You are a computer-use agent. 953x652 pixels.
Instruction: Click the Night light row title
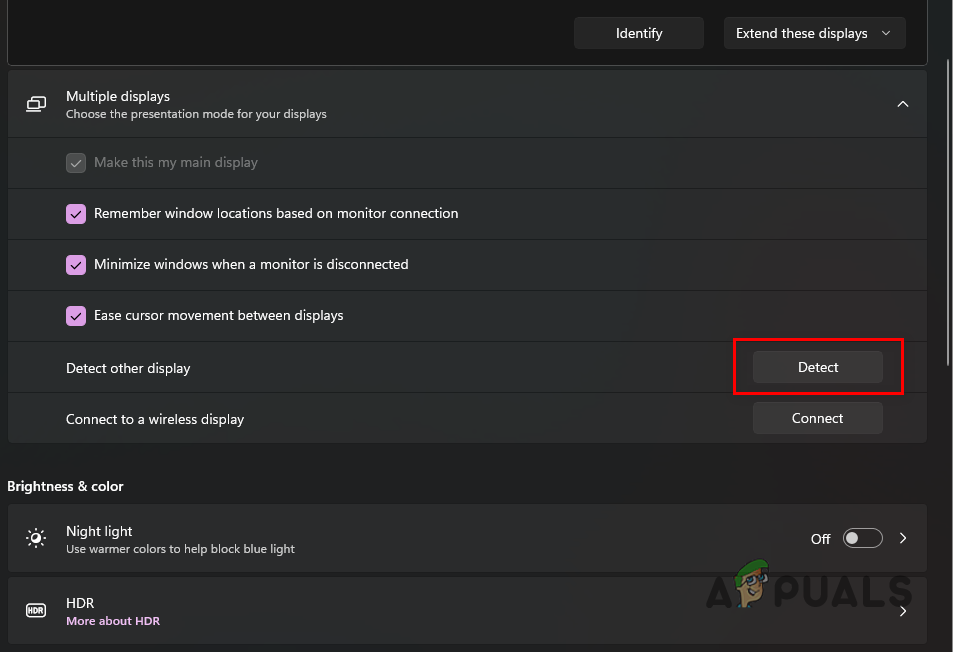[99, 531]
